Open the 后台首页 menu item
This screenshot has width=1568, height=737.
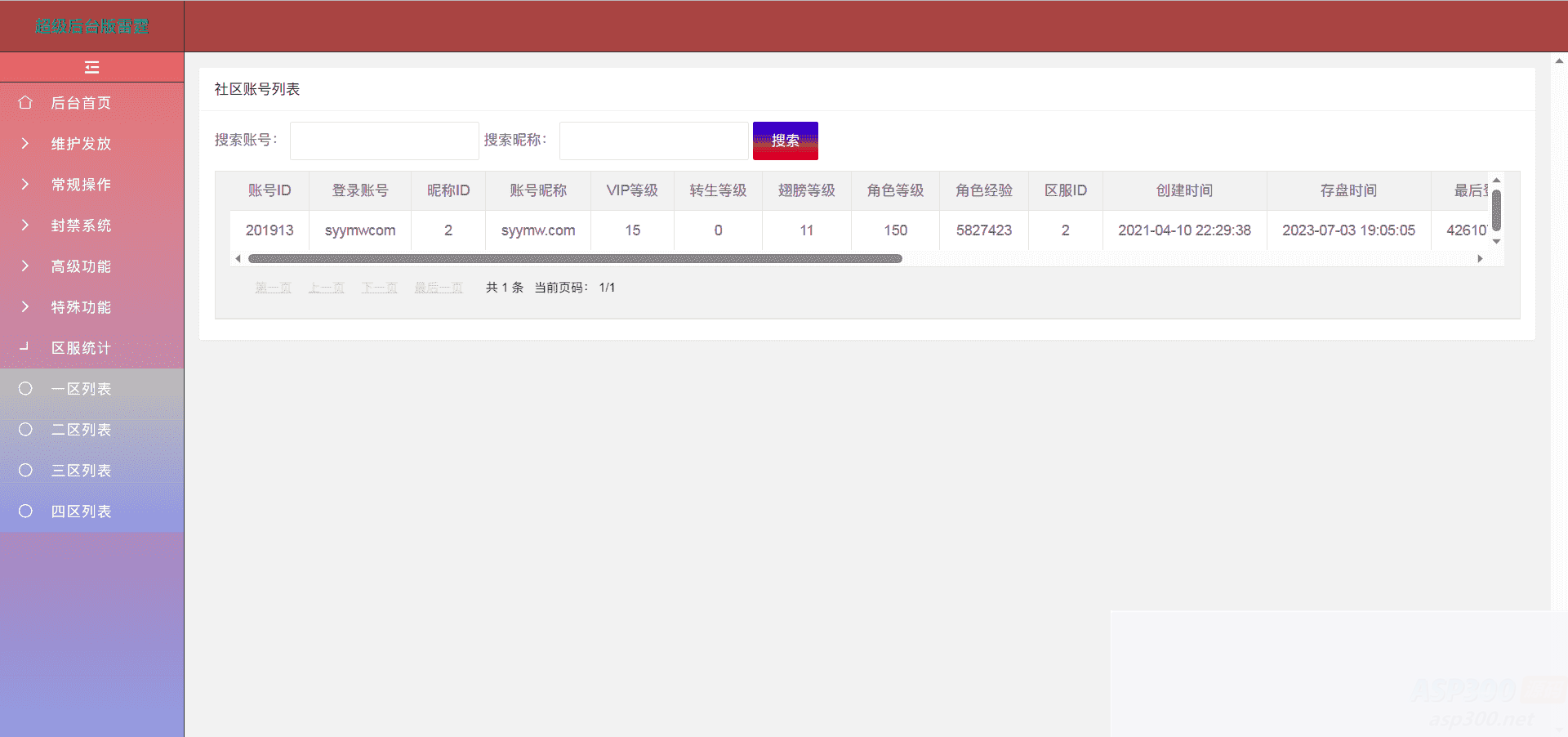tap(81, 102)
